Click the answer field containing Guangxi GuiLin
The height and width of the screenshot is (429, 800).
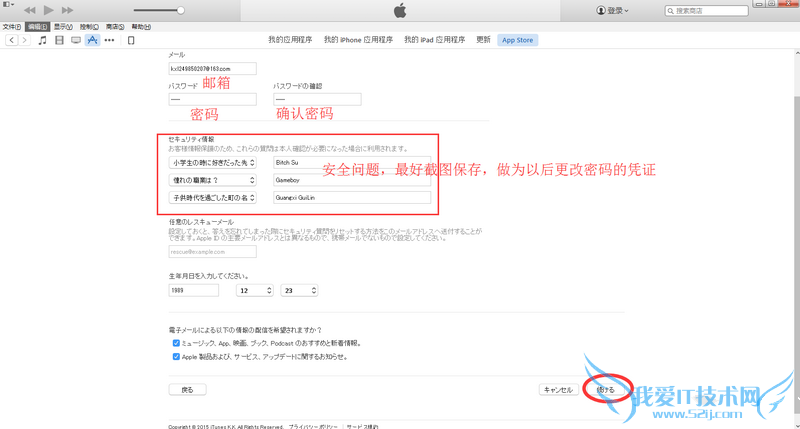coord(352,197)
